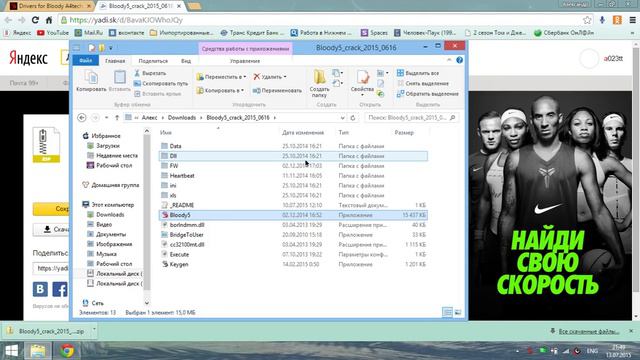Viewport: 640px width, 360px height.
Task: Open the Copy to (Копировать в) dropdown
Action: 220,91
